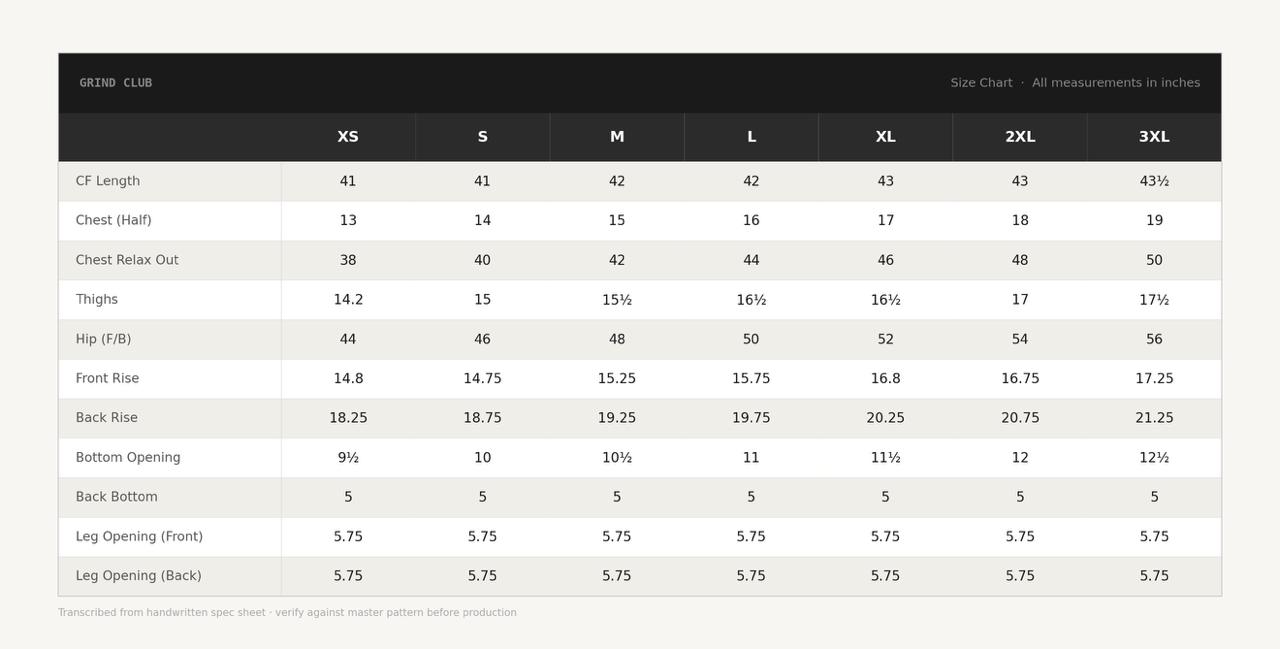Click the Size Chart measurements caption
The width and height of the screenshot is (1280, 649).
(1075, 83)
